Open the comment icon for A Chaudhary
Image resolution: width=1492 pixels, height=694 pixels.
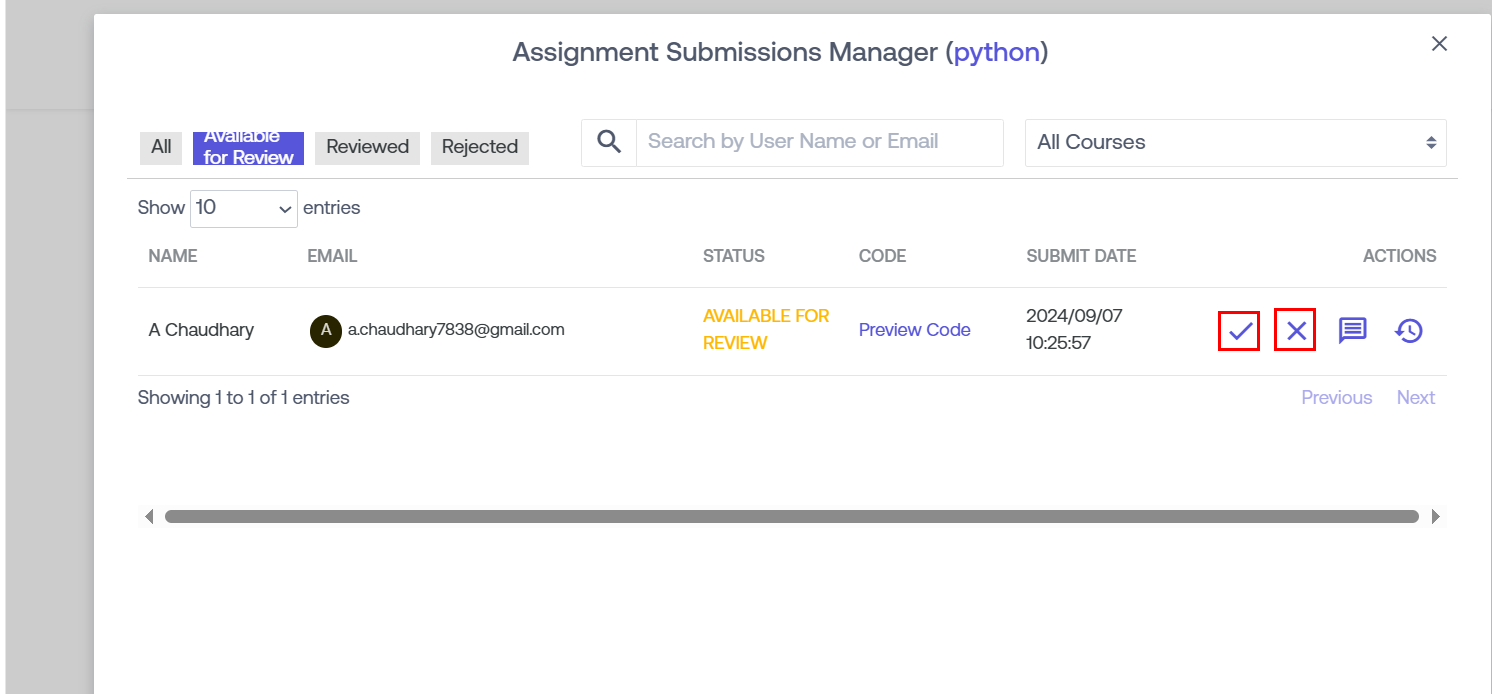click(x=1352, y=331)
